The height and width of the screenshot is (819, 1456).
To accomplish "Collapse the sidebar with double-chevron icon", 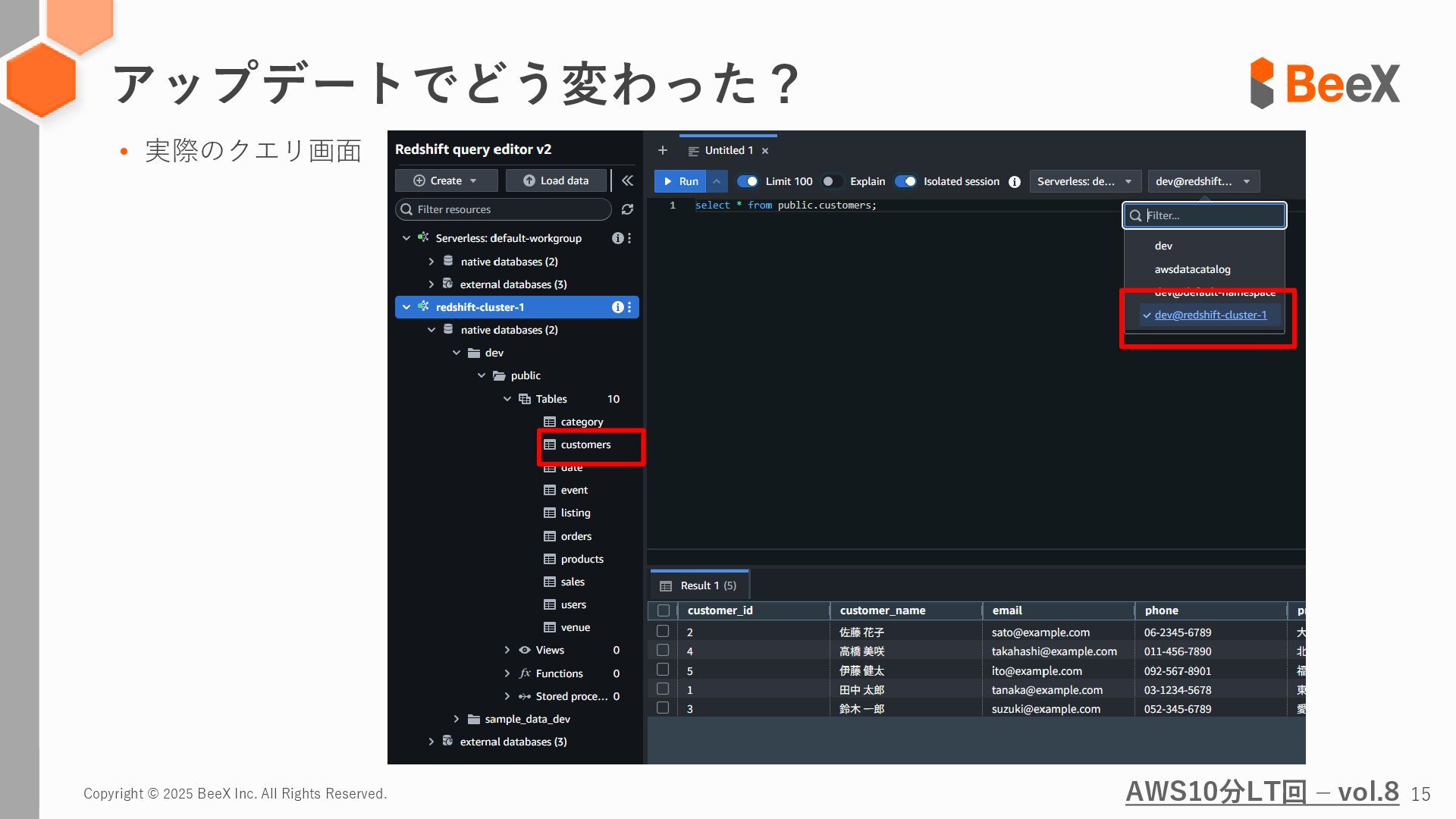I will (x=627, y=180).
